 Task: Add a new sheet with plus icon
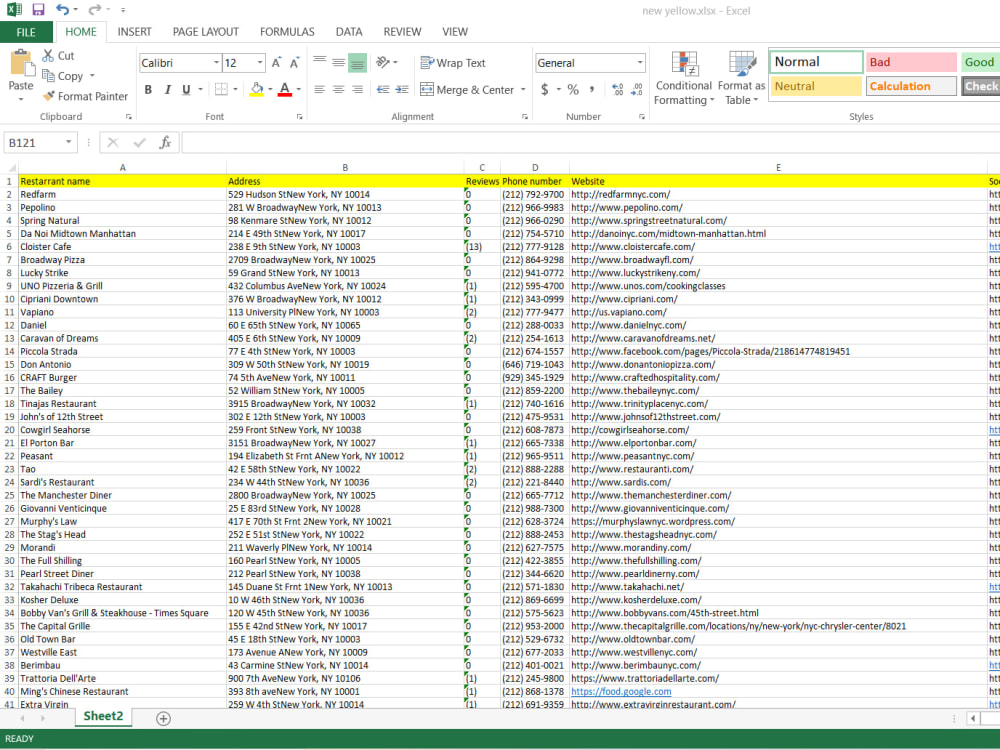tap(163, 719)
